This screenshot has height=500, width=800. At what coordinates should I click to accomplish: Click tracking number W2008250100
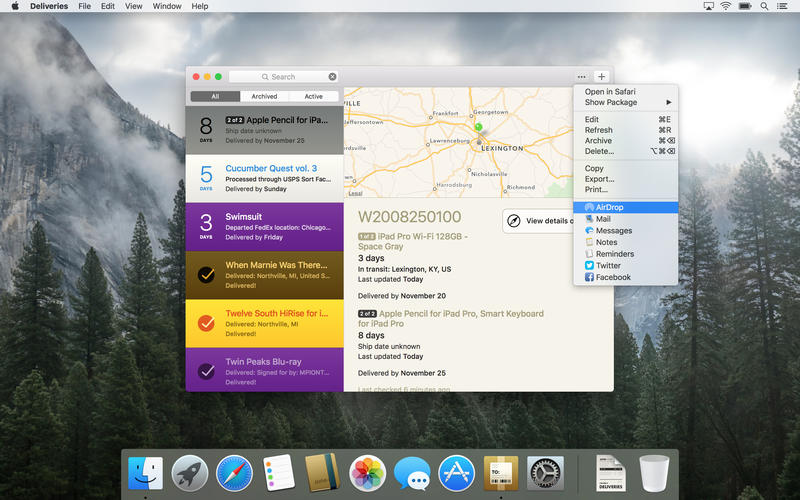[409, 217]
